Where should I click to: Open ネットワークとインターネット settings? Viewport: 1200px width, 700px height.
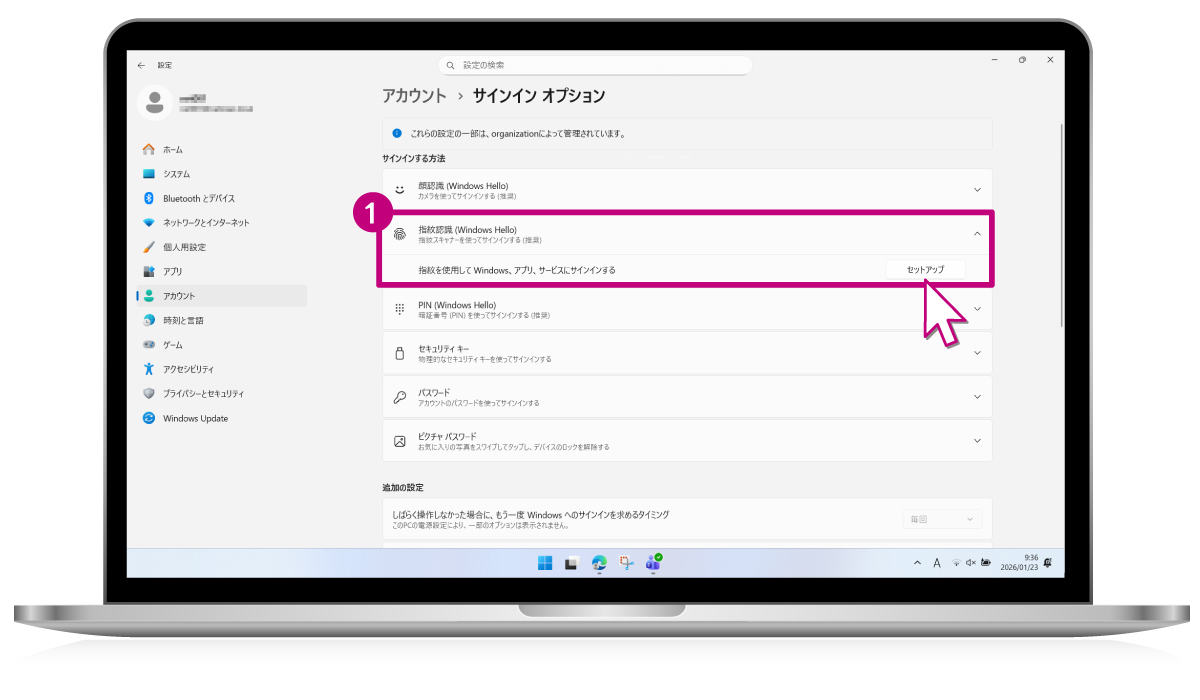click(206, 223)
